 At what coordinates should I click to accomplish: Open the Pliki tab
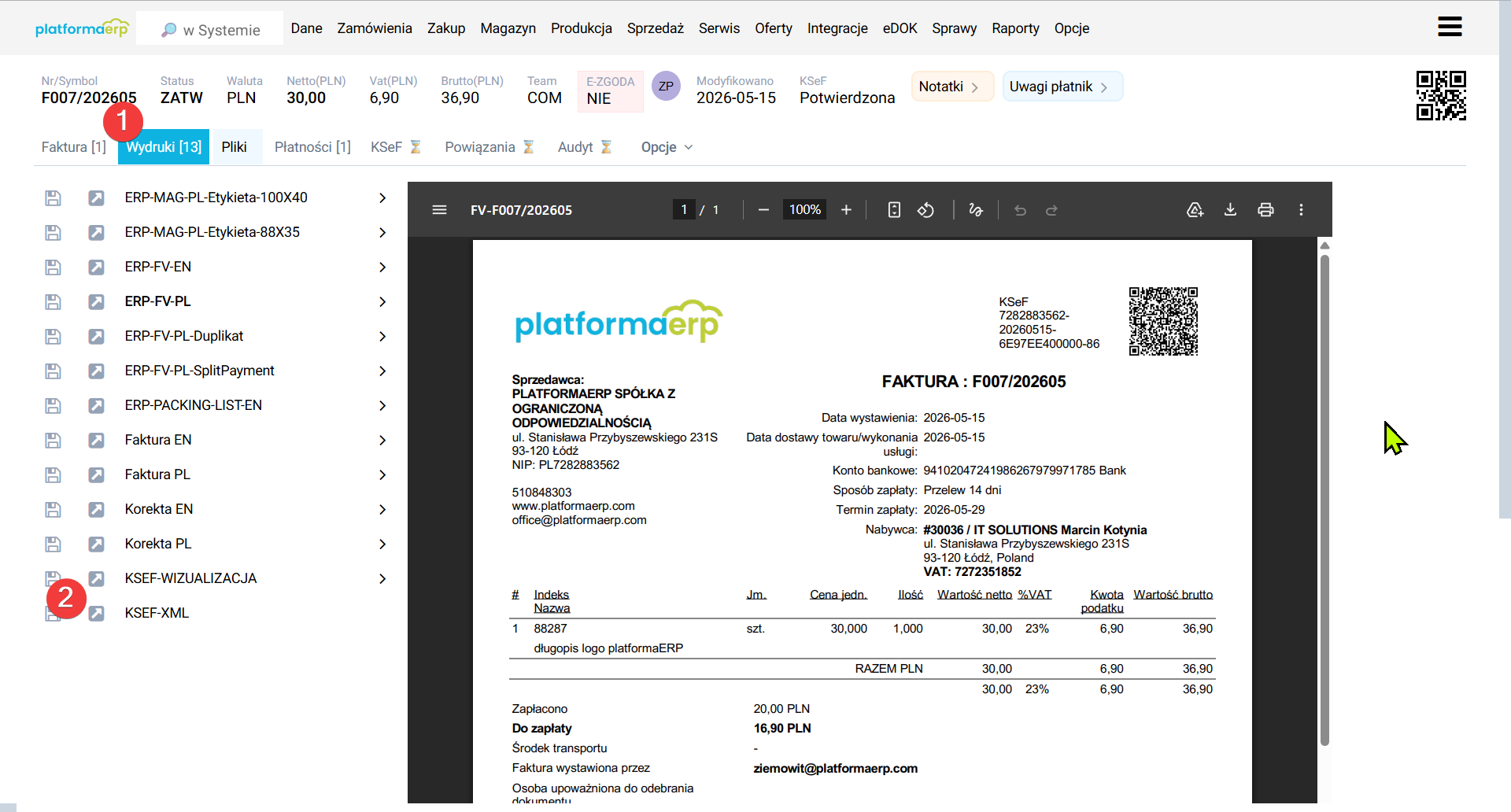pos(235,147)
